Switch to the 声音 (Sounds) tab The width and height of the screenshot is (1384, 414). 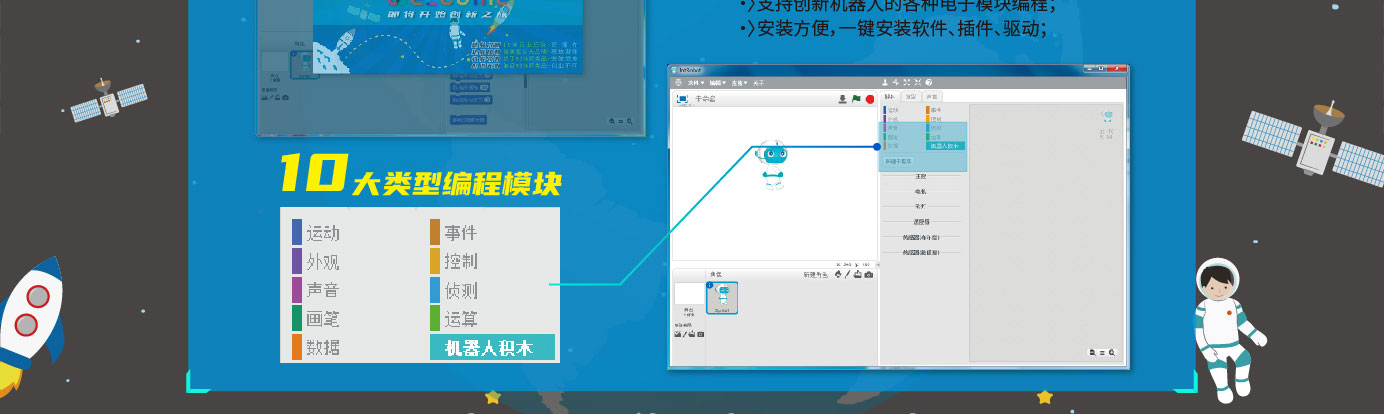pyautogui.click(x=930, y=96)
